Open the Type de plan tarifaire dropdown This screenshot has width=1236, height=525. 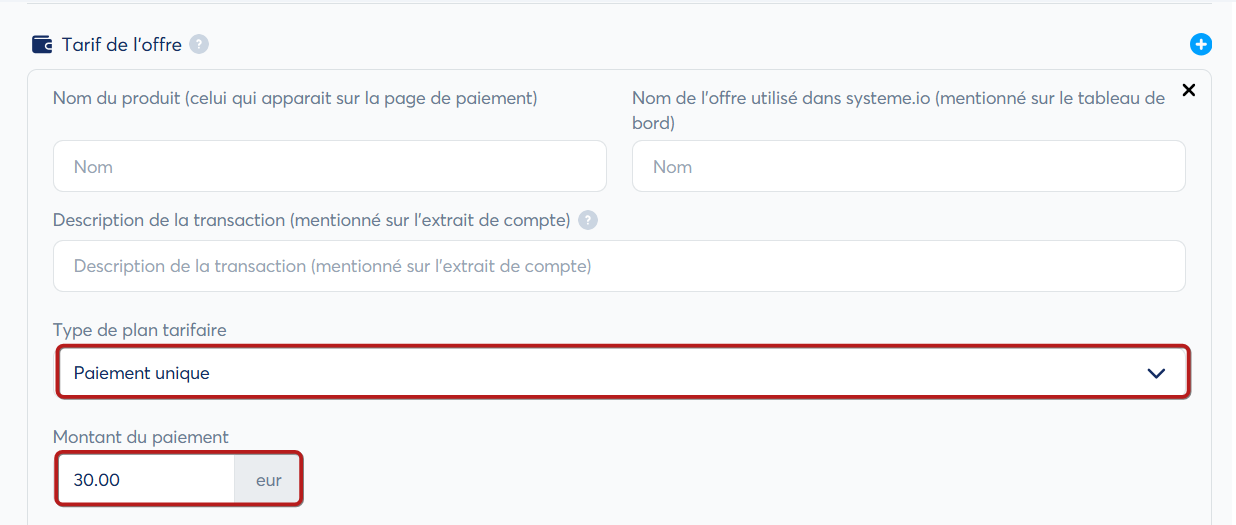622,373
